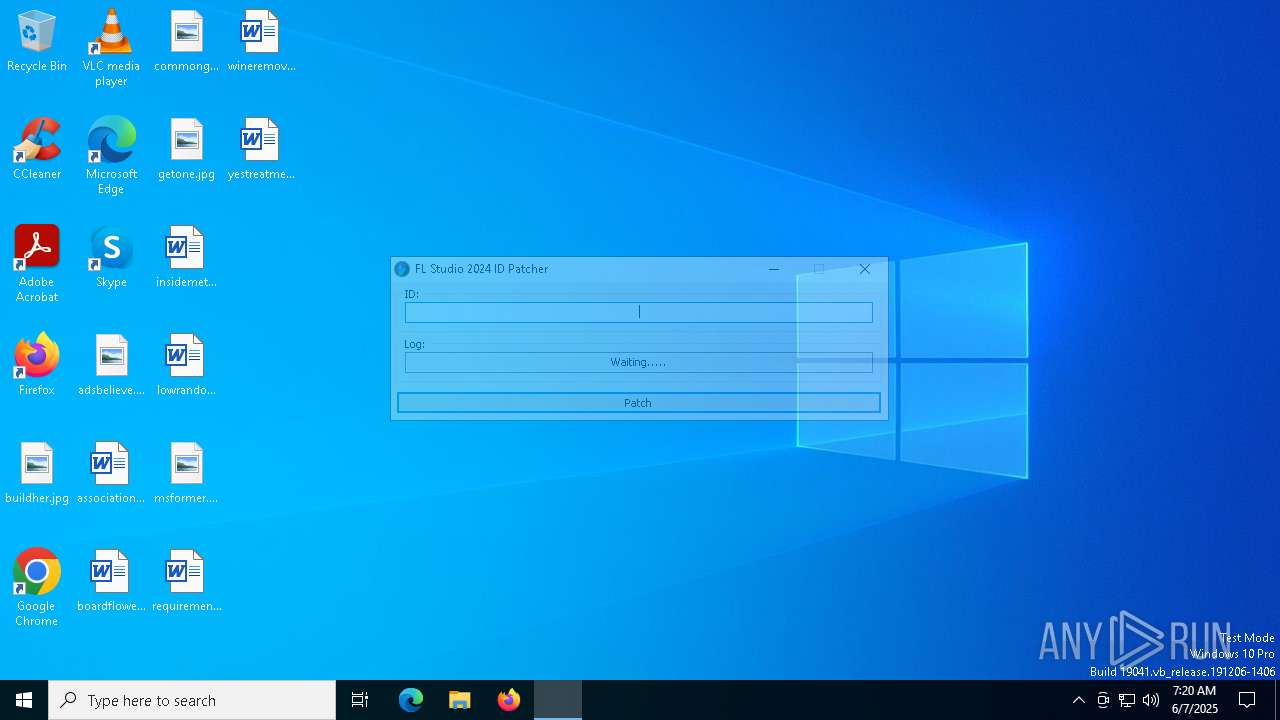Select the boardflowe... Word document

point(111,581)
